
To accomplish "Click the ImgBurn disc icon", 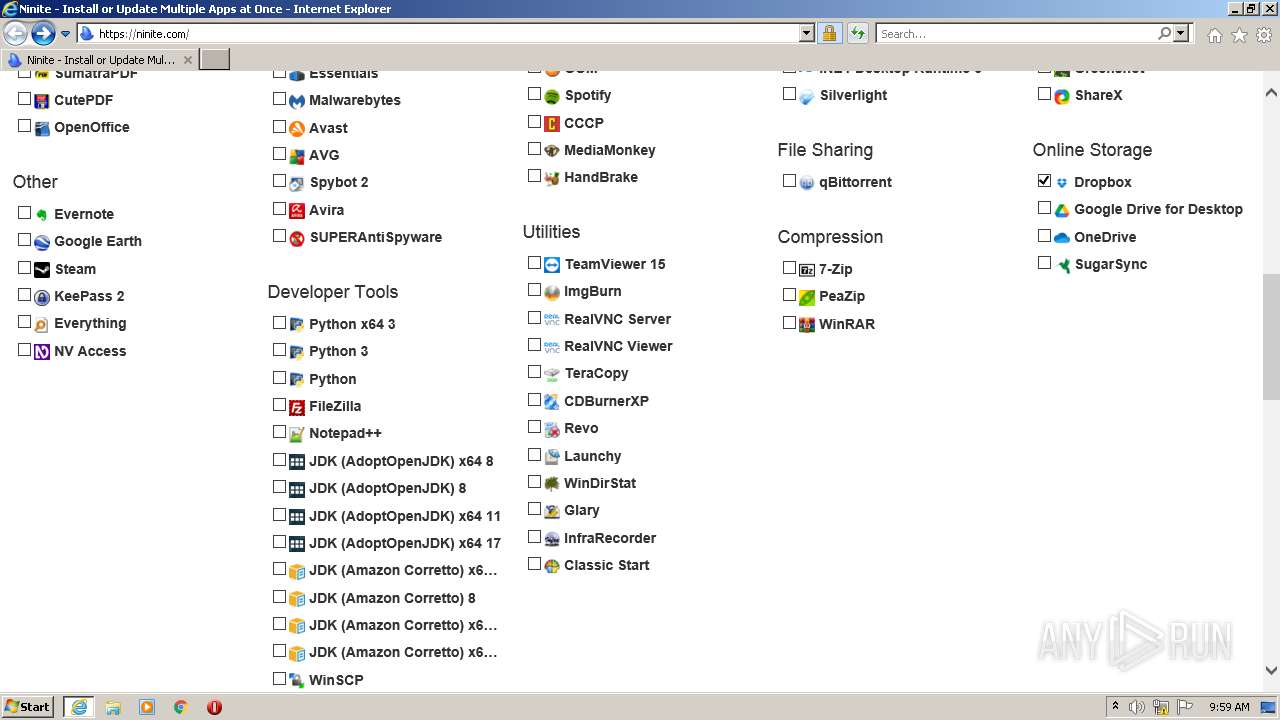I will click(552, 292).
